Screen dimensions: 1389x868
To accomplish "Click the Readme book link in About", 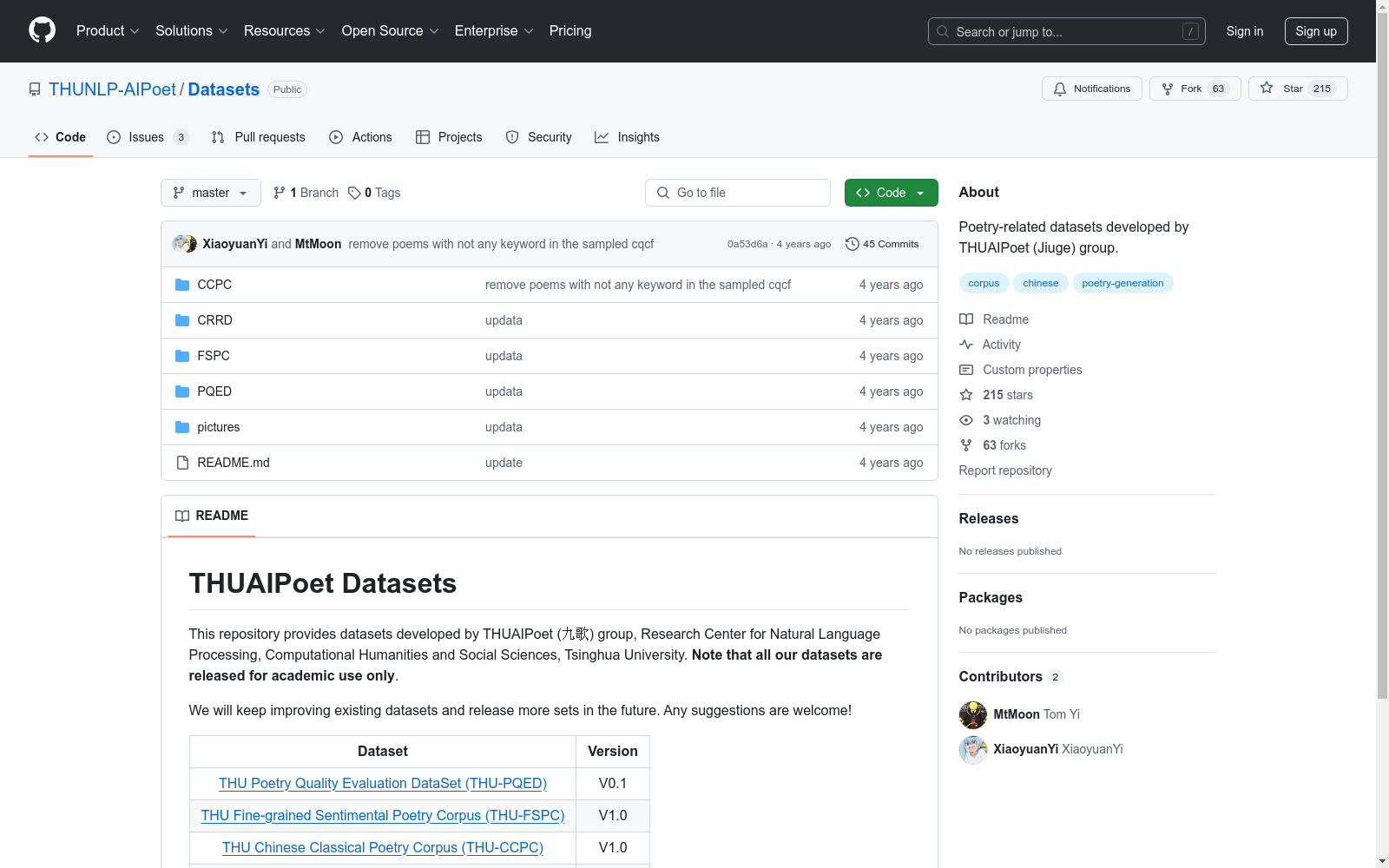I will 994,319.
